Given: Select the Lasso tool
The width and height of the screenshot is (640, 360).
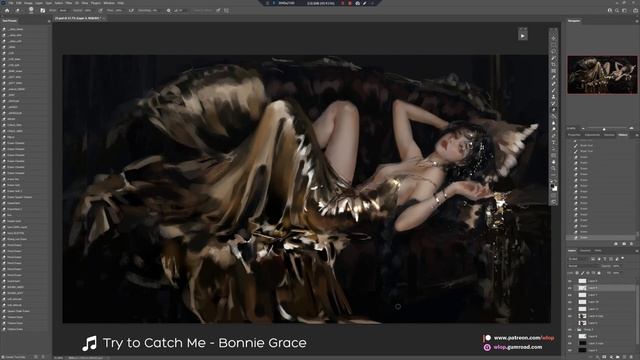Looking at the screenshot, I should tap(554, 51).
